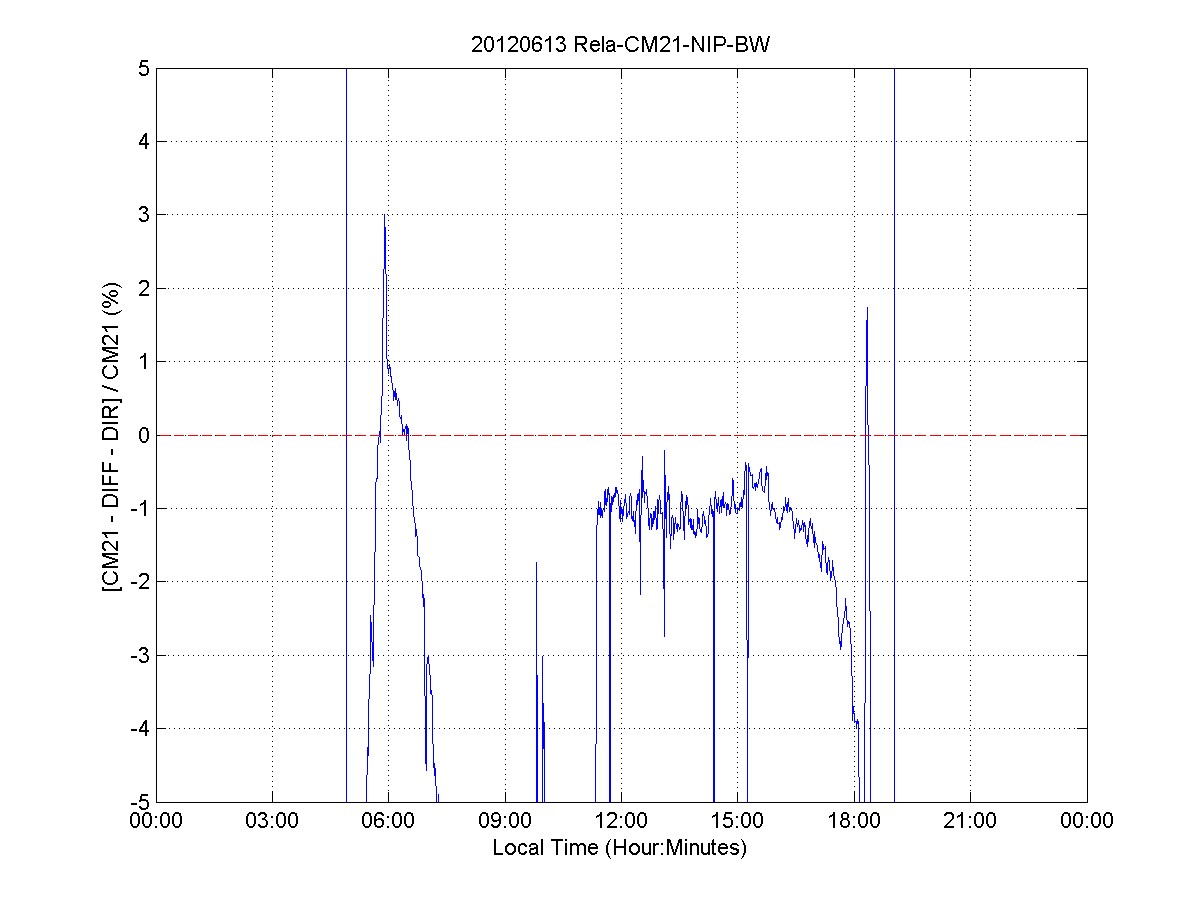Viewport: 1201px width, 901px height.
Task: Click the y-axis tick label -5
Action: (141, 802)
